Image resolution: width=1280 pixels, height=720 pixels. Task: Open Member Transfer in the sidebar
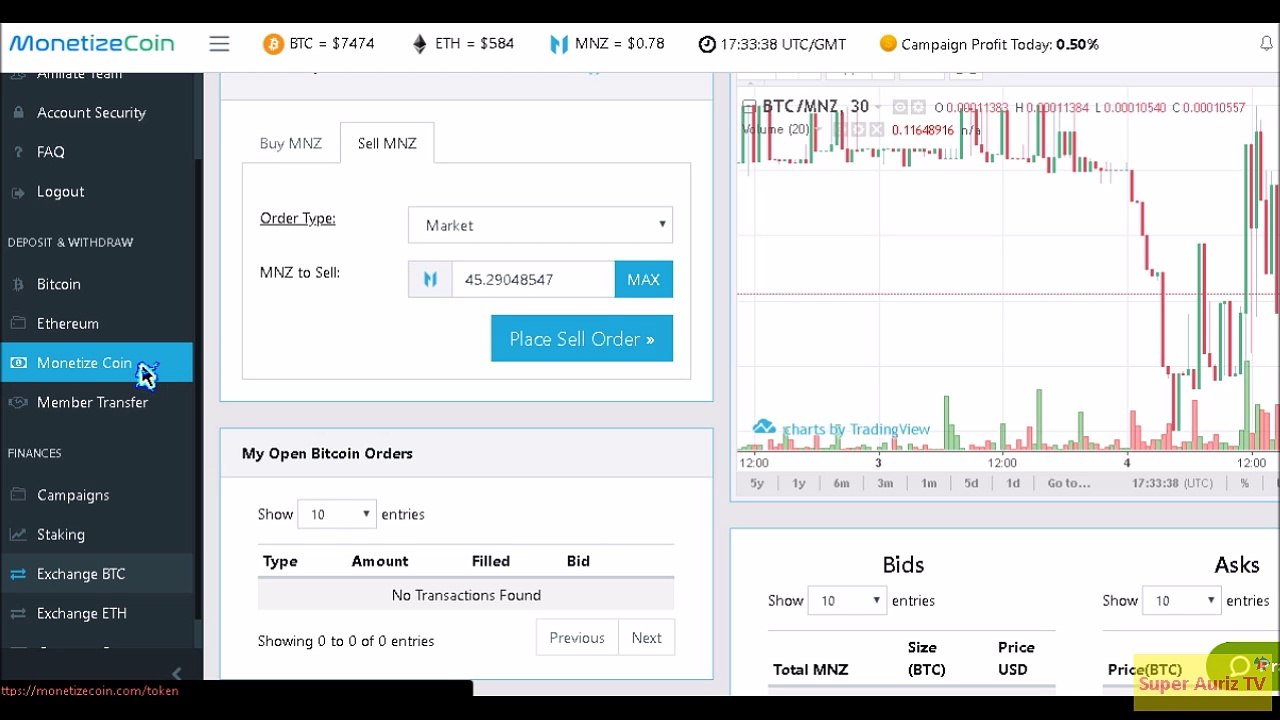pos(92,402)
